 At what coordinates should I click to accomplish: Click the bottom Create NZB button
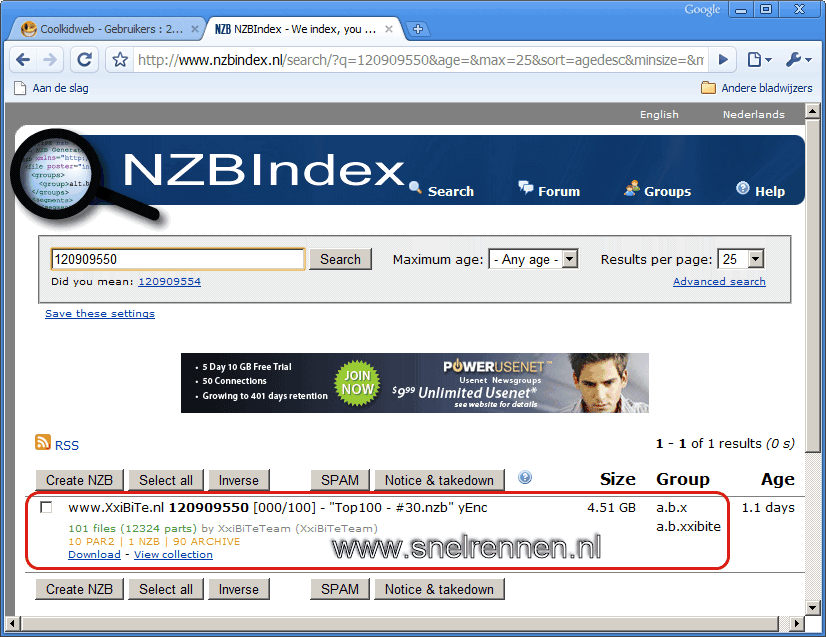click(80, 589)
